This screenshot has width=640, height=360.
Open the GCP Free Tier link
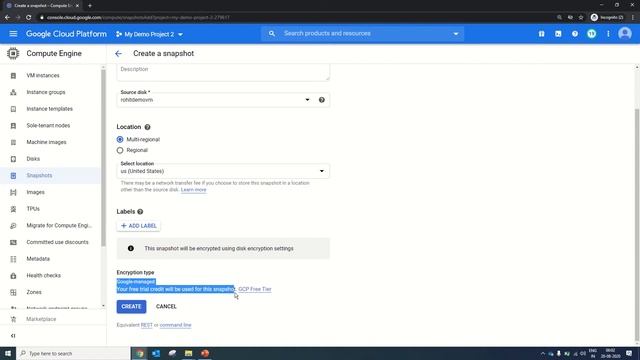pos(255,289)
